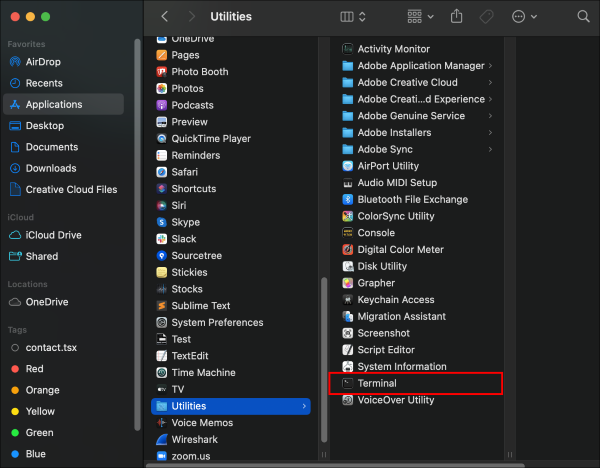Select Time Machine in the applications list
600x468 pixels.
[x=231, y=372]
